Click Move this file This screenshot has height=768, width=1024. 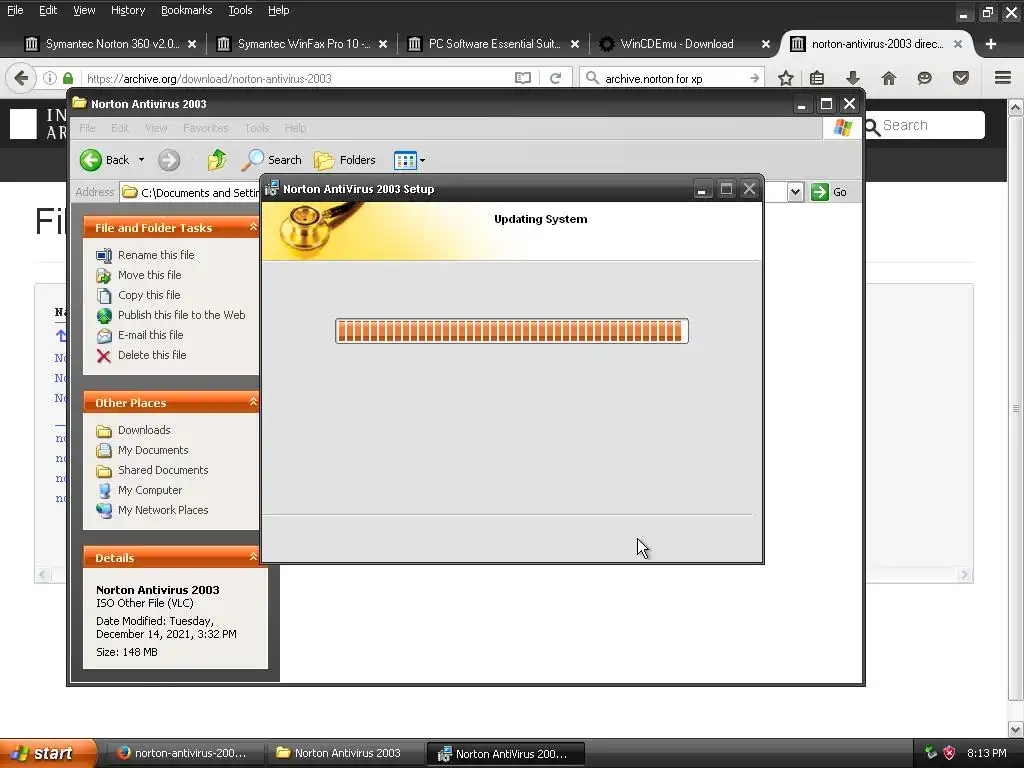tap(149, 275)
